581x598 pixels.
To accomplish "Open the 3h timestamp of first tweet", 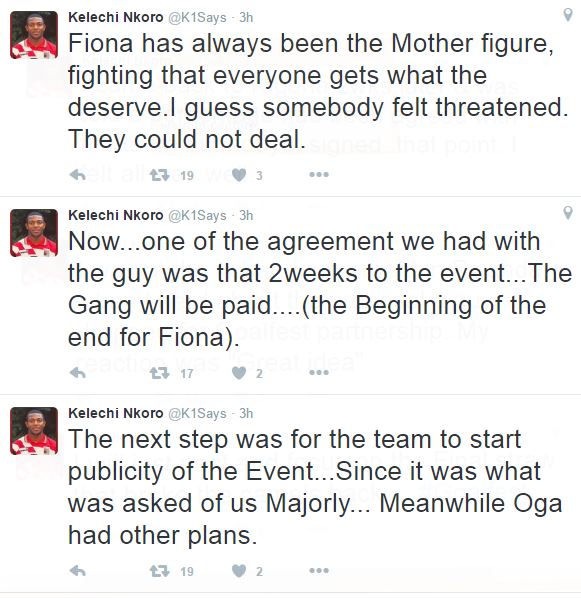I will [246, 18].
